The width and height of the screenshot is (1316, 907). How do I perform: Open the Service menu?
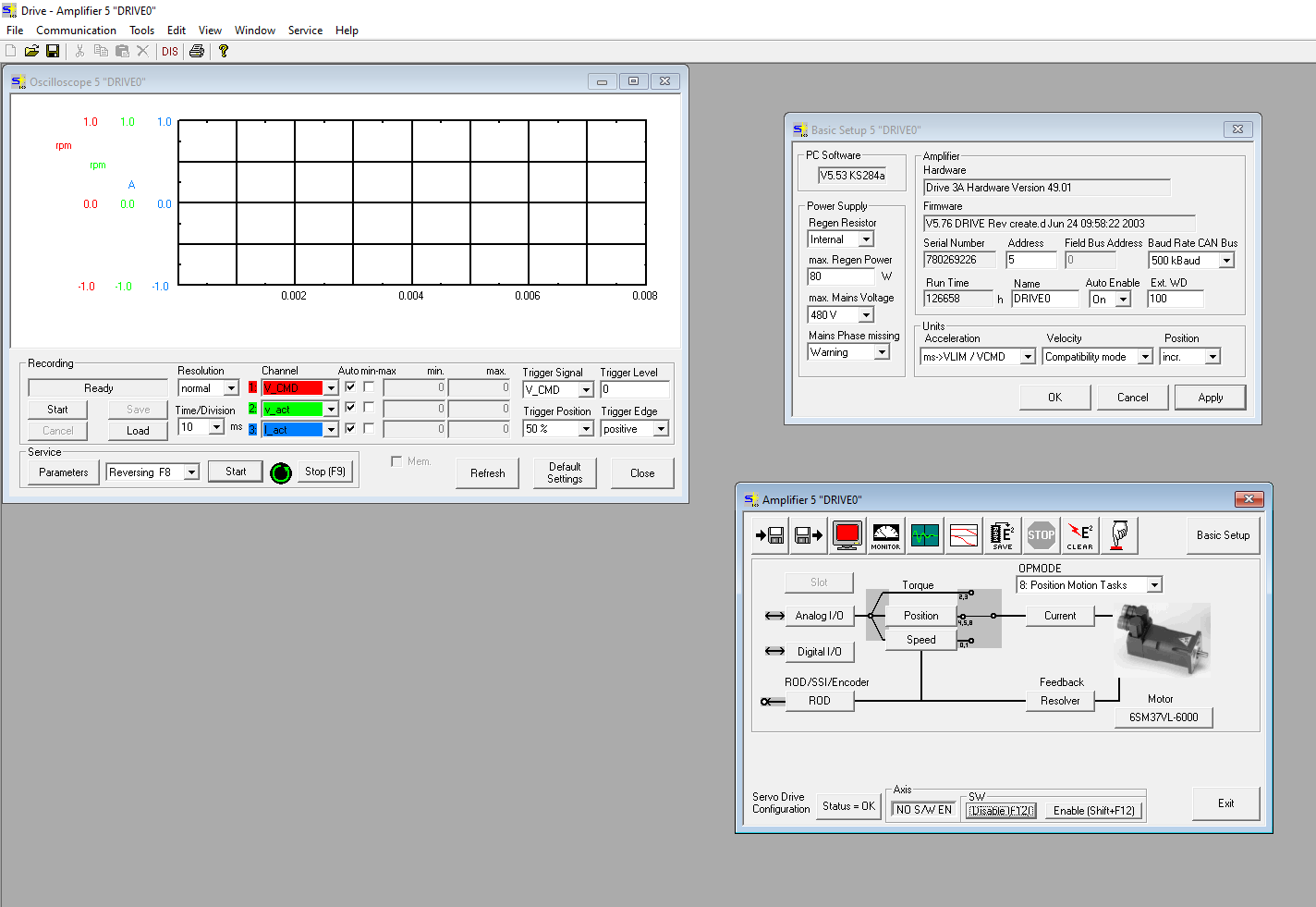point(305,31)
